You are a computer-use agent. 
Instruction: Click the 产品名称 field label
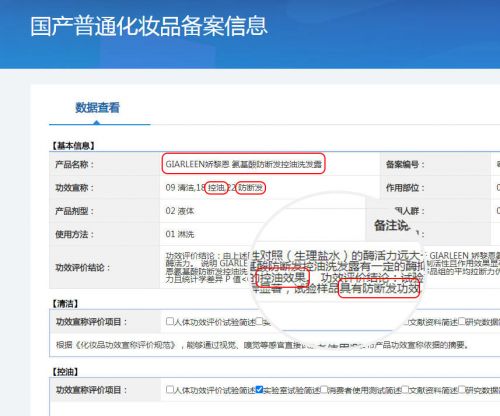pos(75,164)
